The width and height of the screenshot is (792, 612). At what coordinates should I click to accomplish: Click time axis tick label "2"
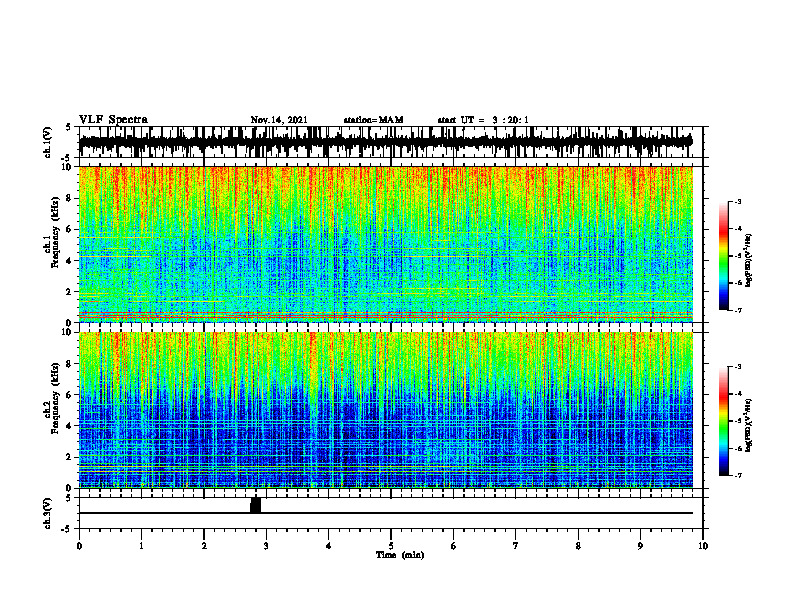[x=204, y=546]
